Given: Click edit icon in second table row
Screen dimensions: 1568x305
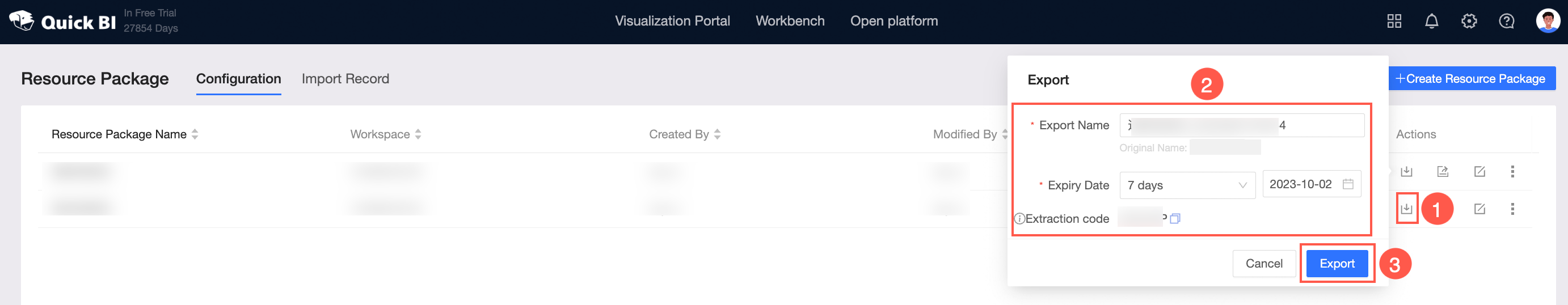Looking at the screenshot, I should pos(1479,209).
